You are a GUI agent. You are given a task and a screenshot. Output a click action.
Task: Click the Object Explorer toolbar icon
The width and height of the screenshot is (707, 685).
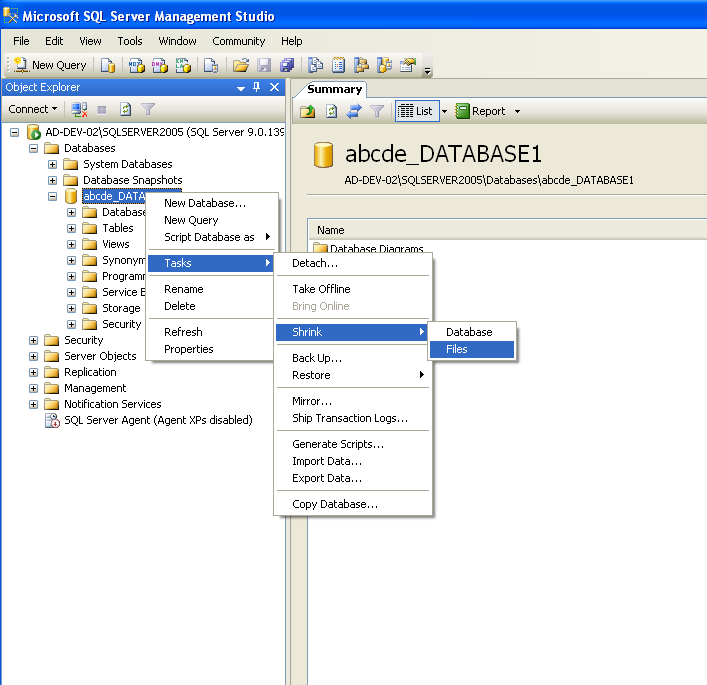coord(361,65)
